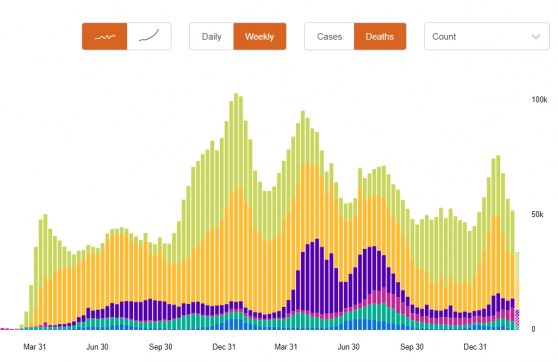Screen dimensions: 558x362
Task: Select the wavy-line new counts chart icon
Action: pyautogui.click(x=105, y=37)
